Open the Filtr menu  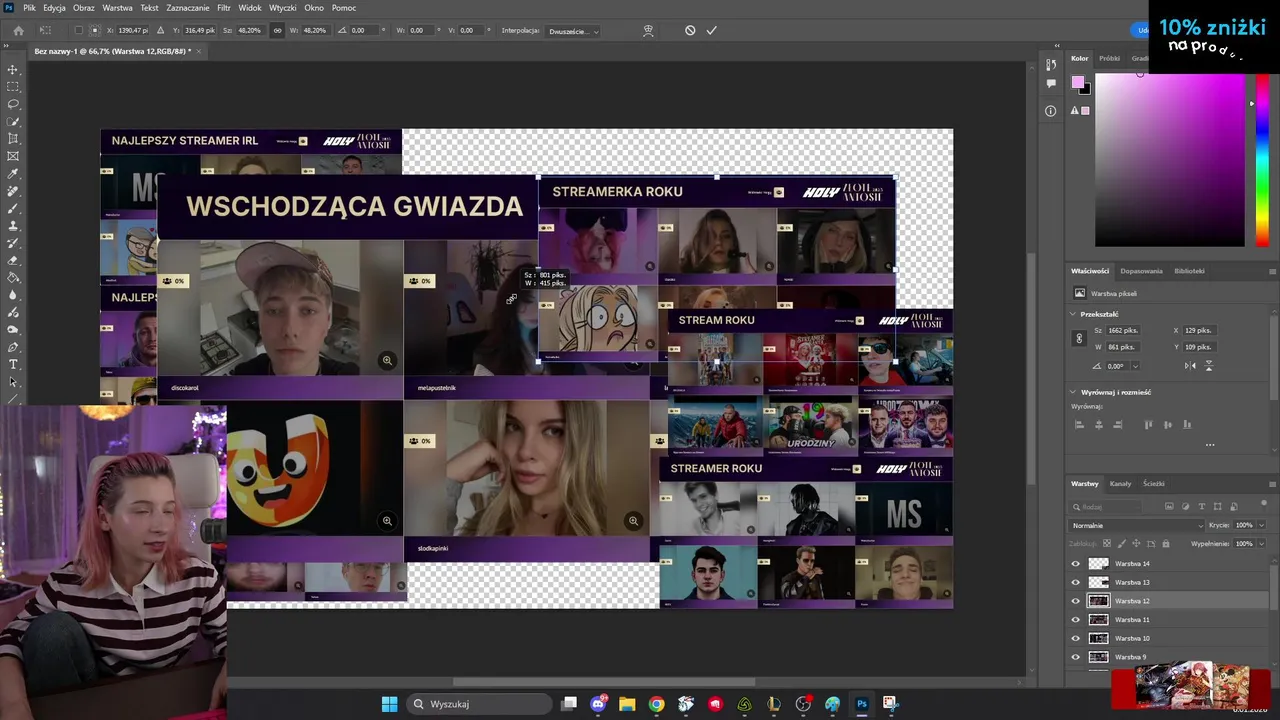coord(224,8)
